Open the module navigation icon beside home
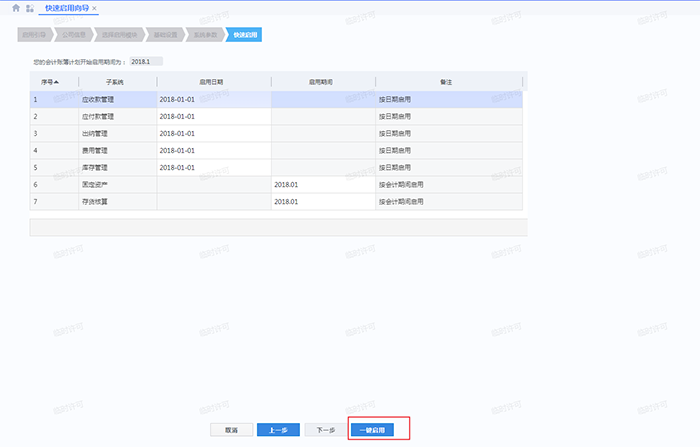 (x=30, y=8)
